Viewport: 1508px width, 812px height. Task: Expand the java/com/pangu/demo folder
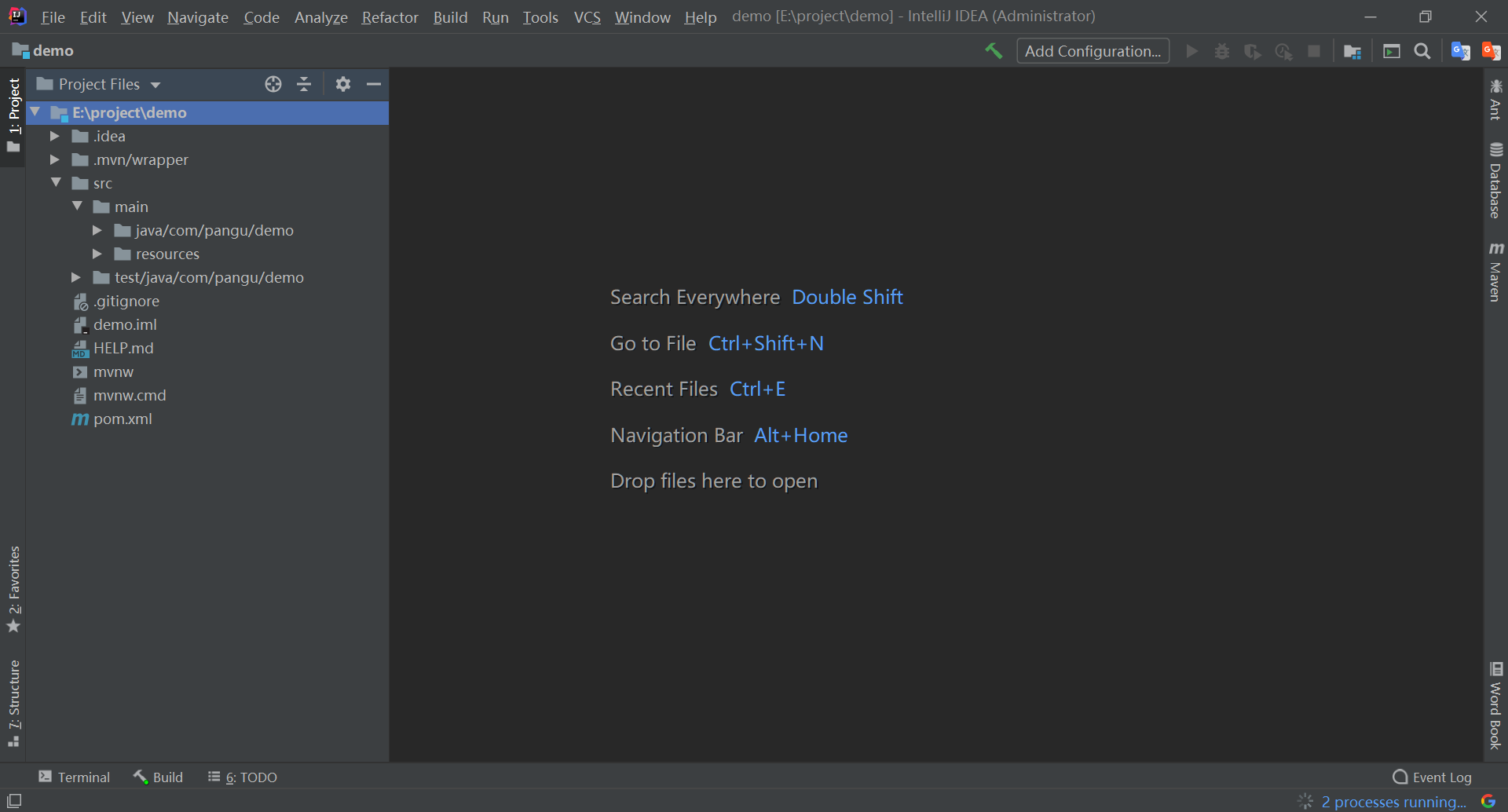tap(97, 230)
